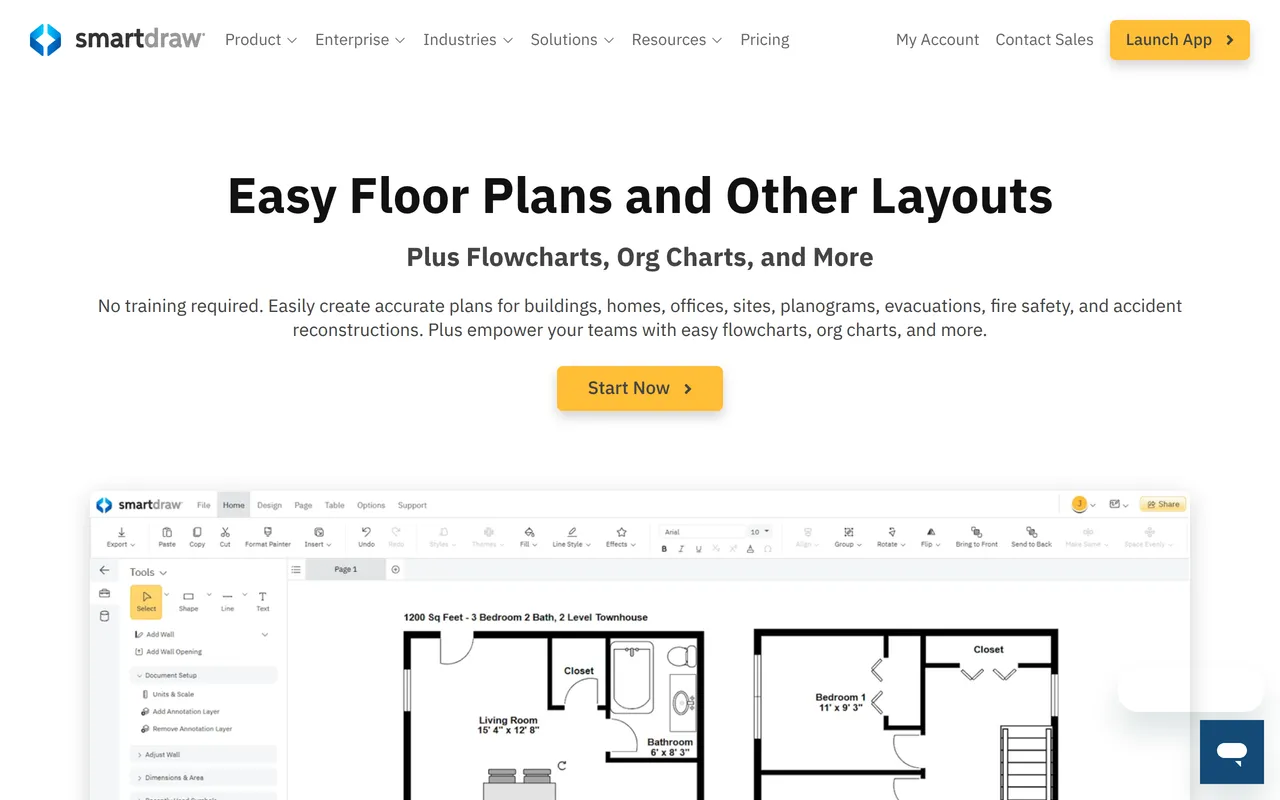This screenshot has height=800, width=1280.
Task: Select the Format Painter tool
Action: pos(268,537)
